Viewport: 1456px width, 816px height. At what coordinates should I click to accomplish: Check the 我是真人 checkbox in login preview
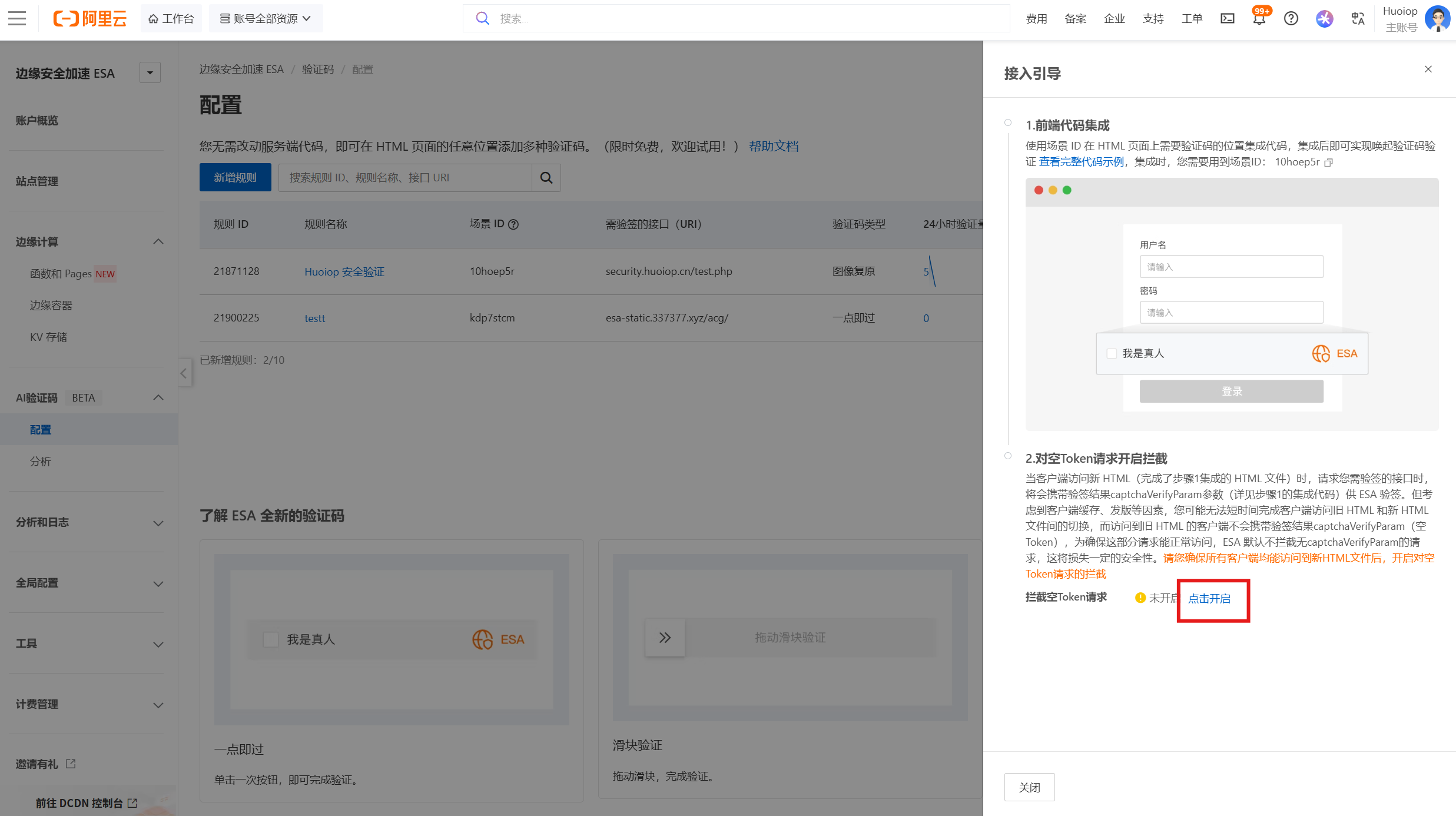1112,353
